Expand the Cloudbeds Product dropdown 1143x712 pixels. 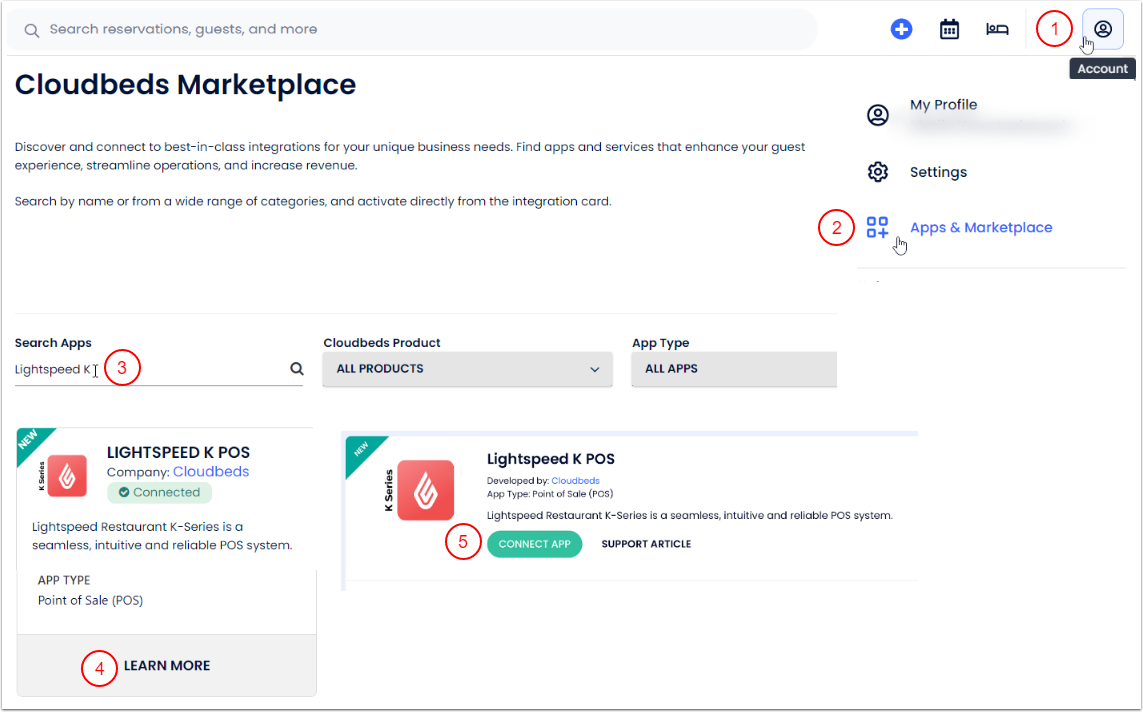[467, 369]
